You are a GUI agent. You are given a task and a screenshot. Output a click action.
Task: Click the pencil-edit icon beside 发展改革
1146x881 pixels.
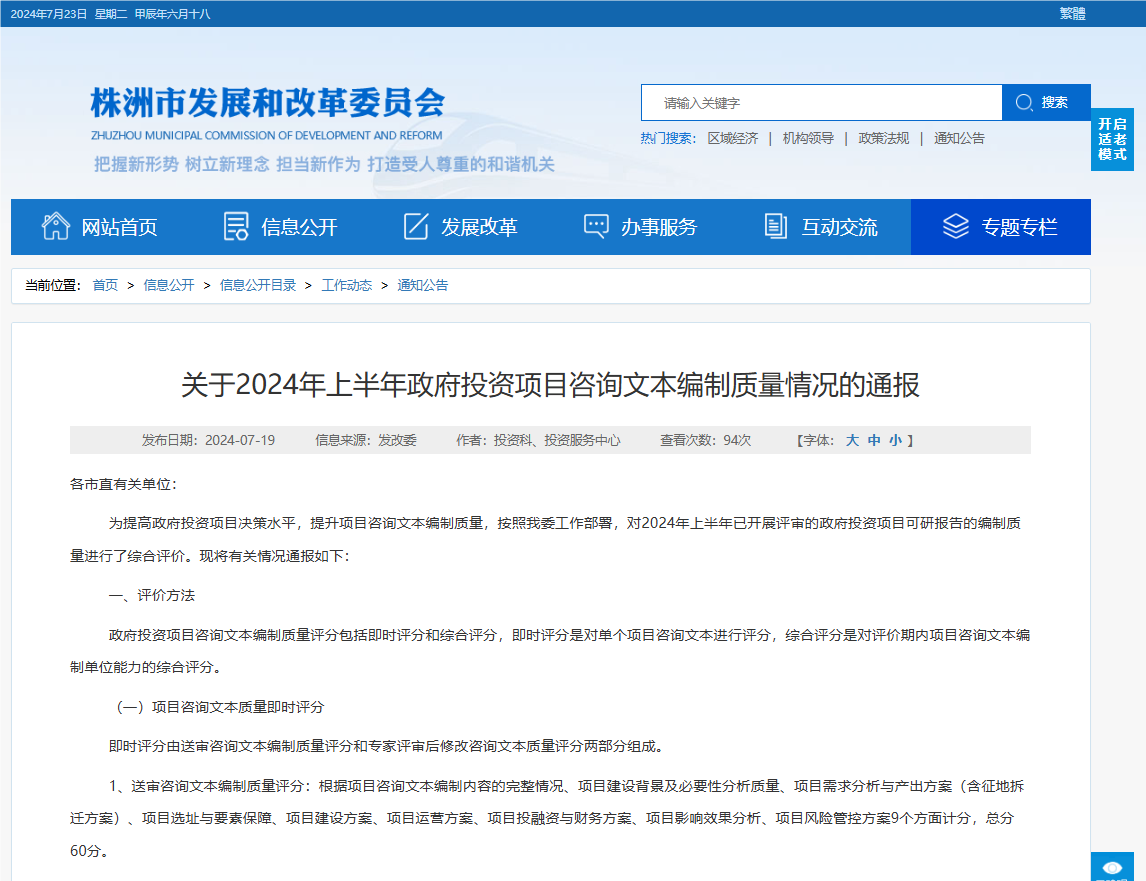click(416, 226)
